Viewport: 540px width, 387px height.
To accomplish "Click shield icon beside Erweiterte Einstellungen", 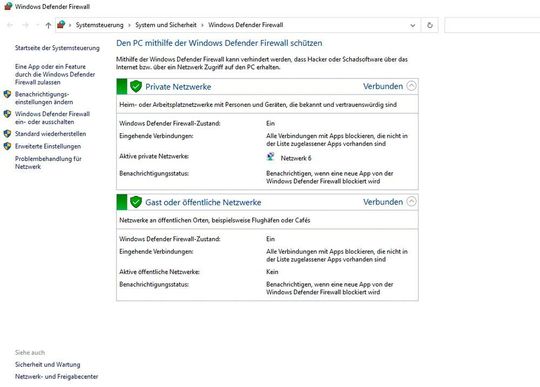I will pos(7,146).
